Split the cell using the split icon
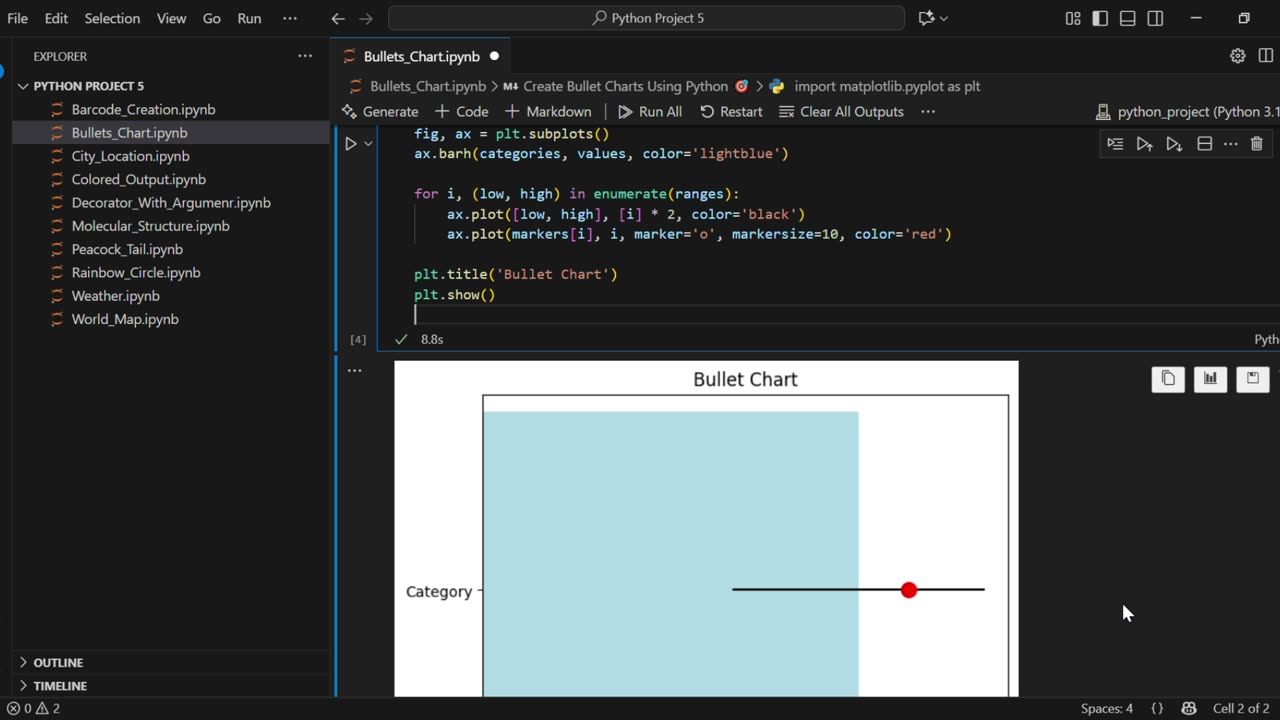Screen dimensions: 1280x720 [x=1204, y=144]
